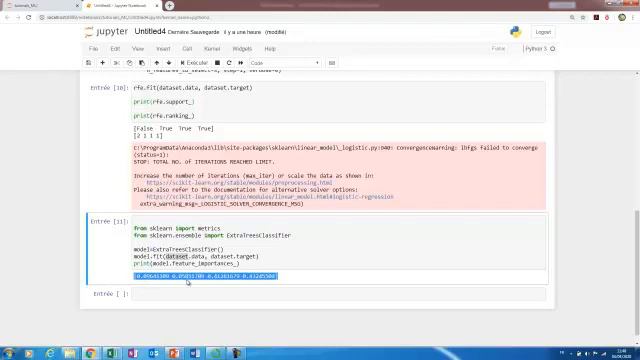Restart and run all with fast-forward icon

point(241,63)
